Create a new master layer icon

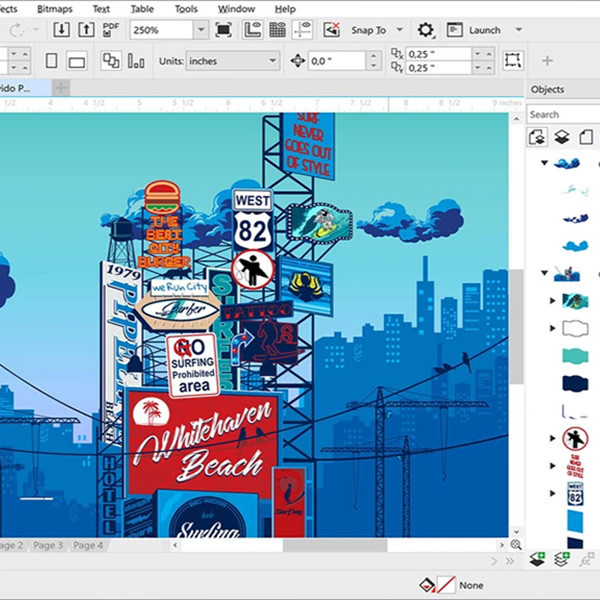click(x=562, y=559)
